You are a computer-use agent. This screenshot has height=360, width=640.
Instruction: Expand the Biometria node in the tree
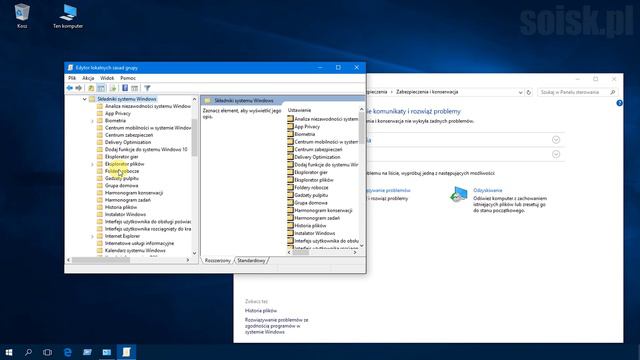pyautogui.click(x=92, y=121)
